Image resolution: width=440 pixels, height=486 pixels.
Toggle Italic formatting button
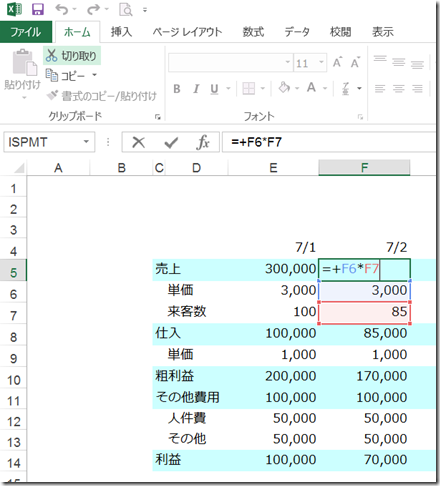[x=196, y=89]
